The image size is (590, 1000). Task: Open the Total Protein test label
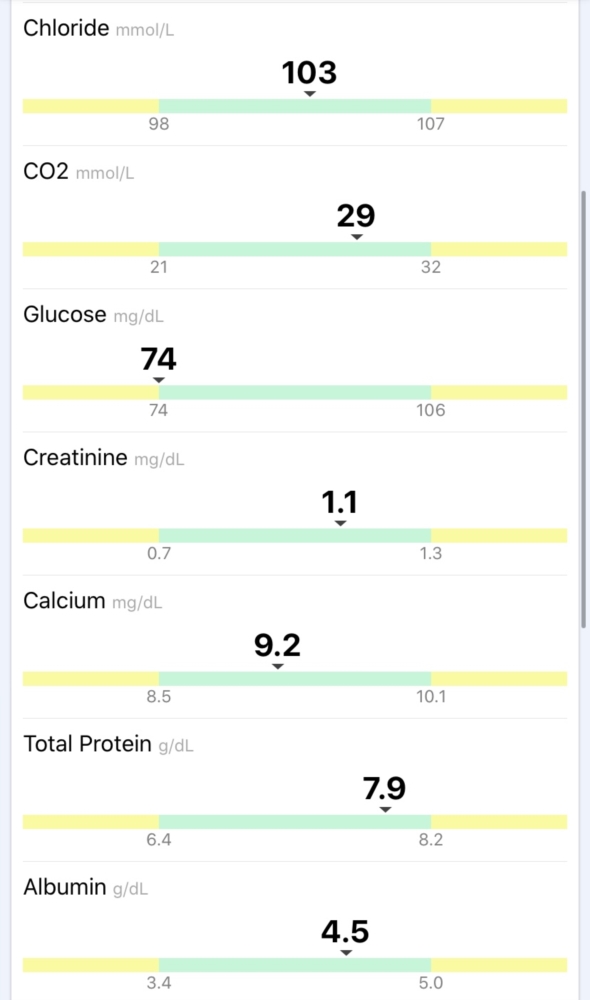pyautogui.click(x=87, y=744)
